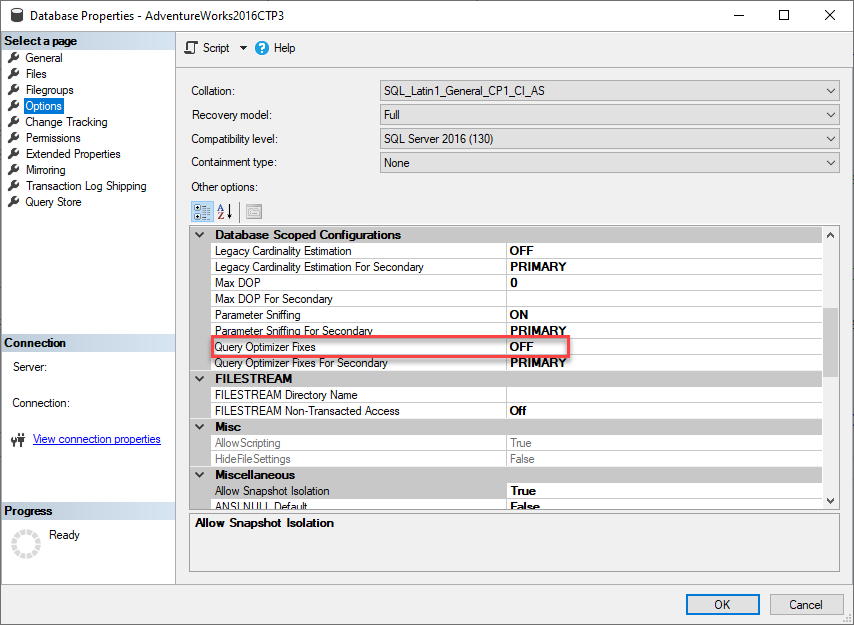
Task: Click the OK button
Action: click(722, 605)
